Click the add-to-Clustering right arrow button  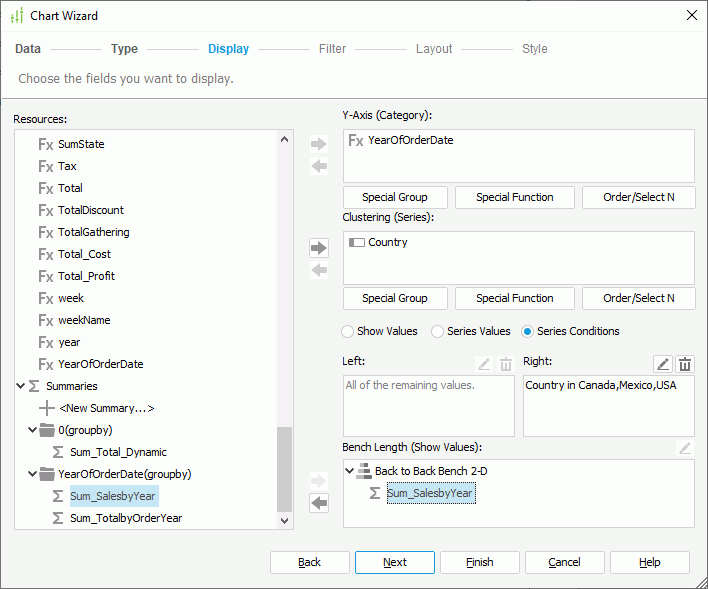319,248
